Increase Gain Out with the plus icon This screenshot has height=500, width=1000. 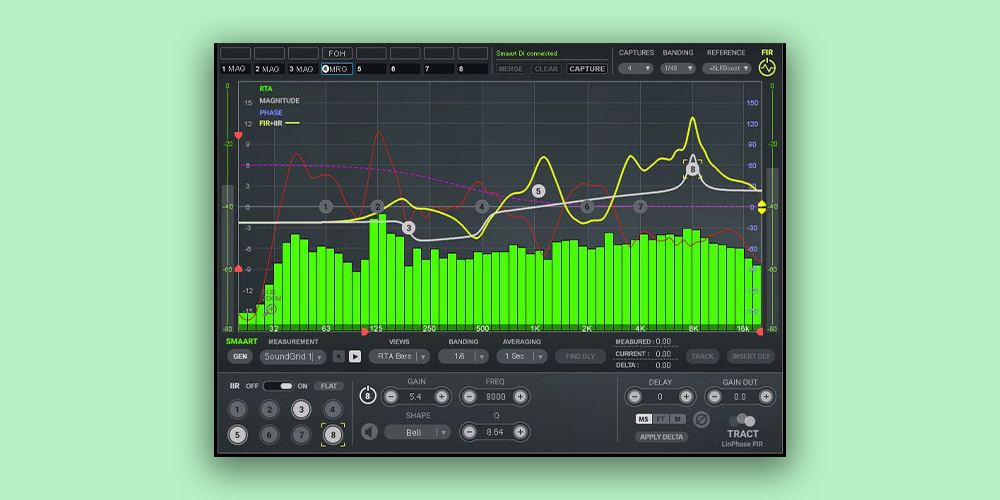(x=766, y=397)
